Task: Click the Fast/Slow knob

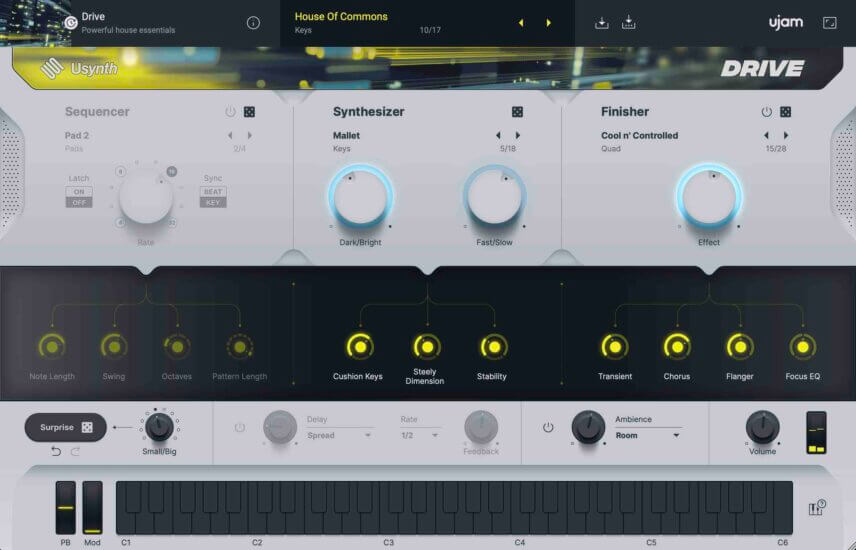Action: tap(495, 197)
